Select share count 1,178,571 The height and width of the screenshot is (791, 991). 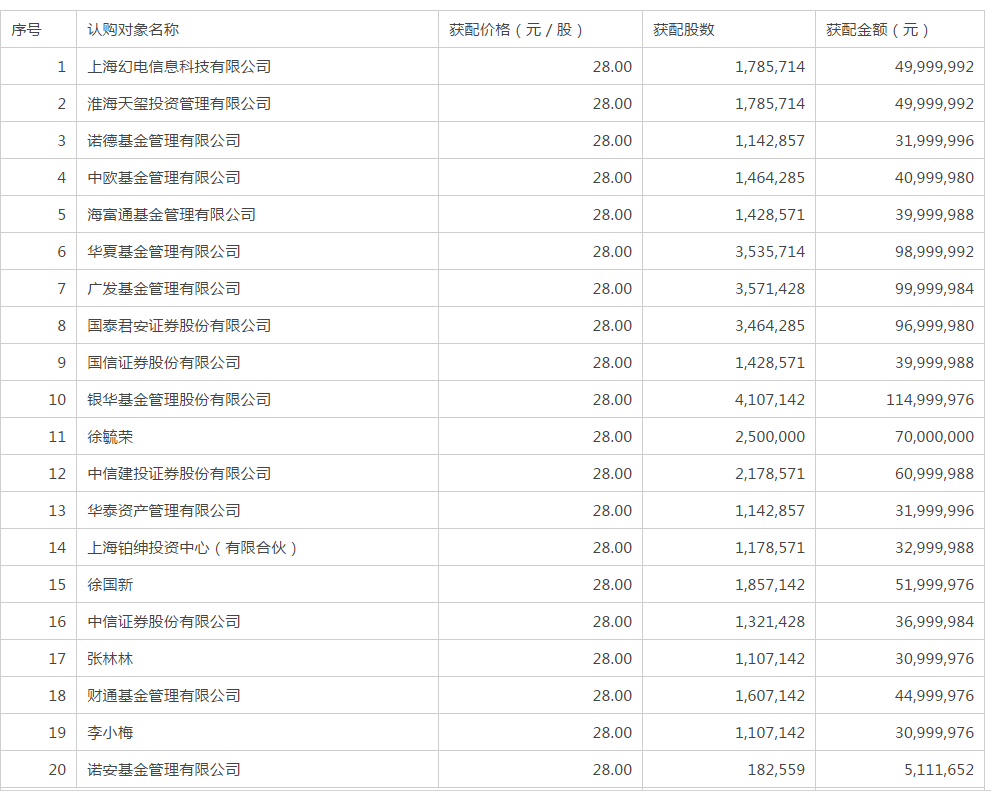pos(770,548)
